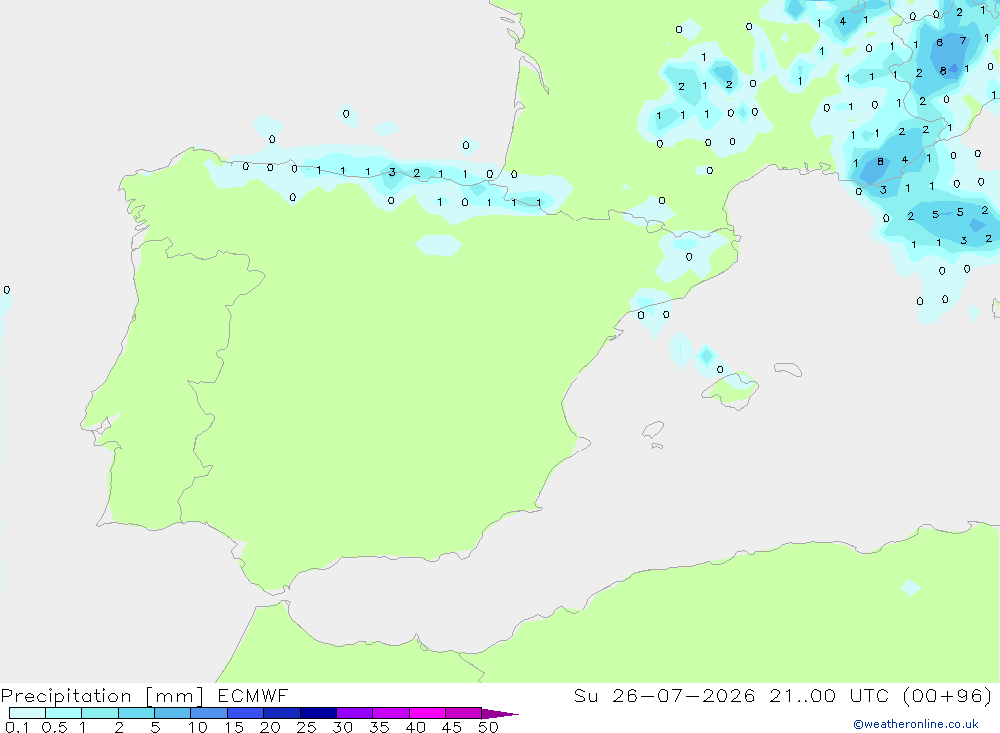This screenshot has height=733, width=1000.
Task: Click the 'Su 26-07-2026' date text
Action: pos(664,695)
